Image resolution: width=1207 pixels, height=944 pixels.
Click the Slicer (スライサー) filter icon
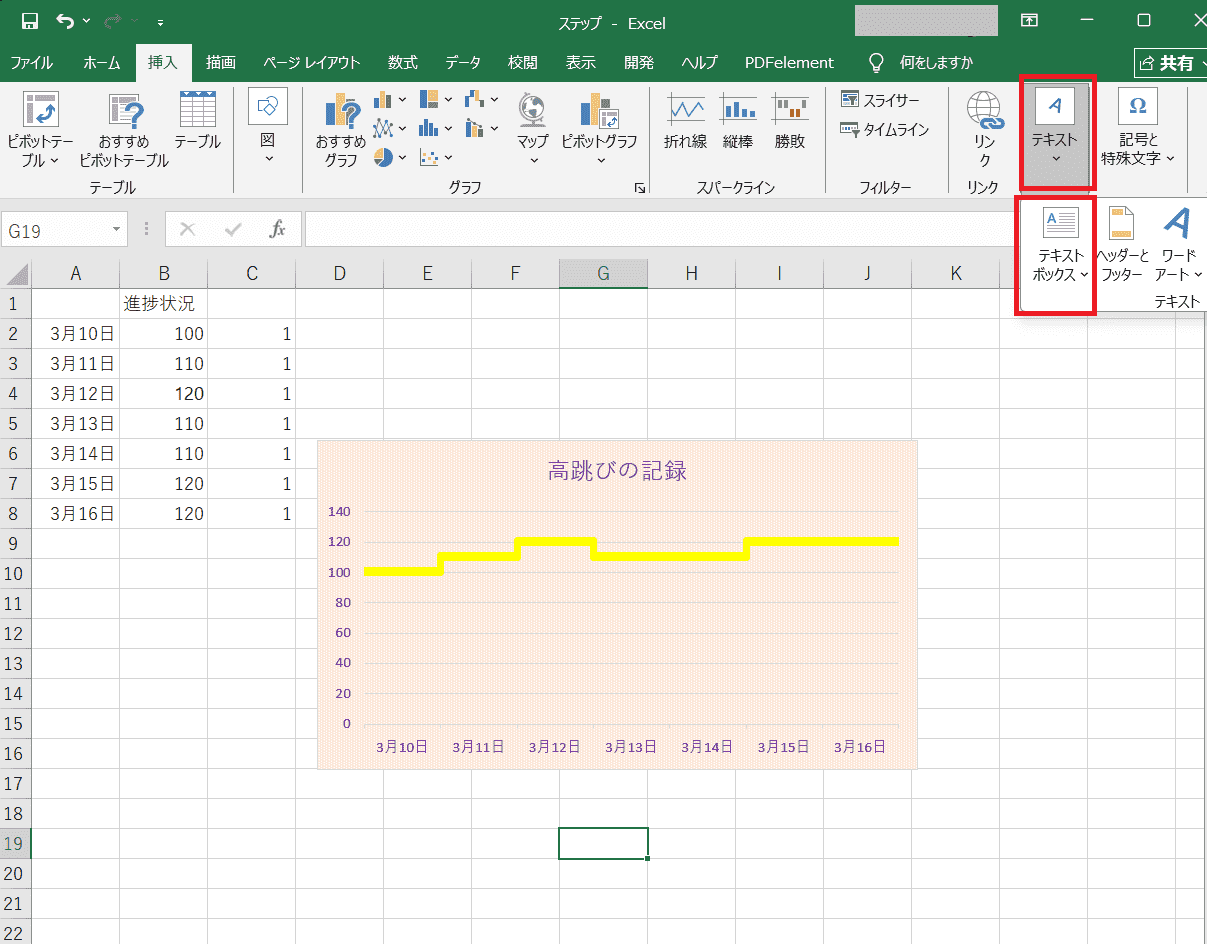tap(880, 100)
